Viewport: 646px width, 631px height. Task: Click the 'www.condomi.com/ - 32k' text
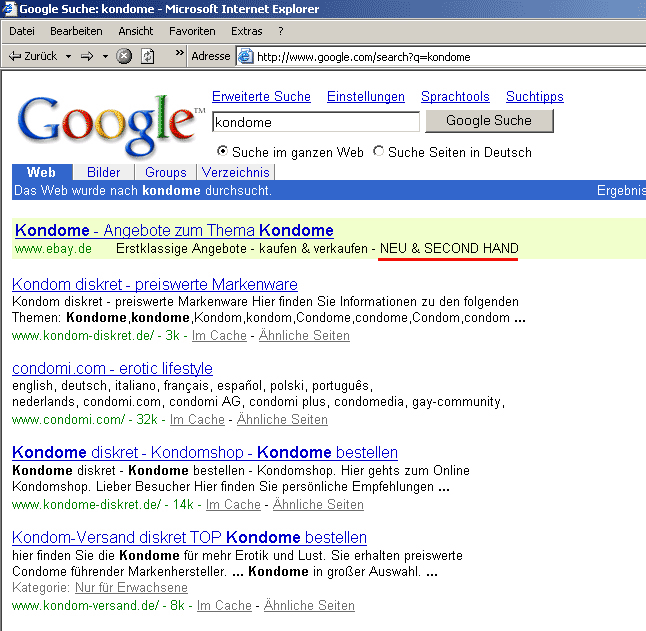85,420
